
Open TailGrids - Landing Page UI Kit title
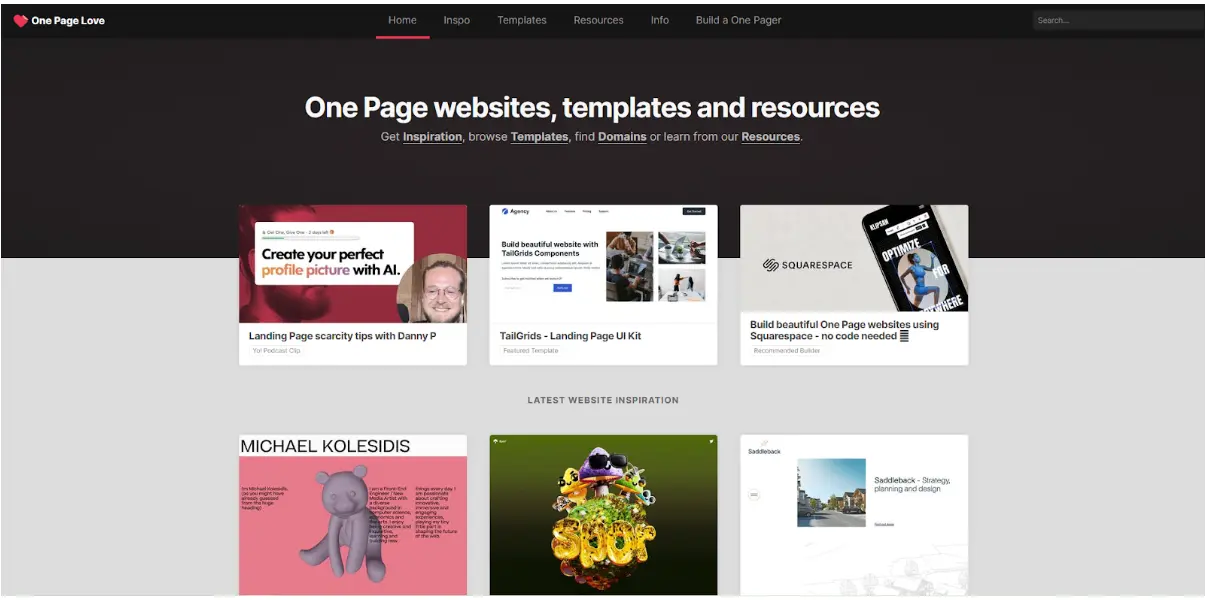(x=570, y=336)
